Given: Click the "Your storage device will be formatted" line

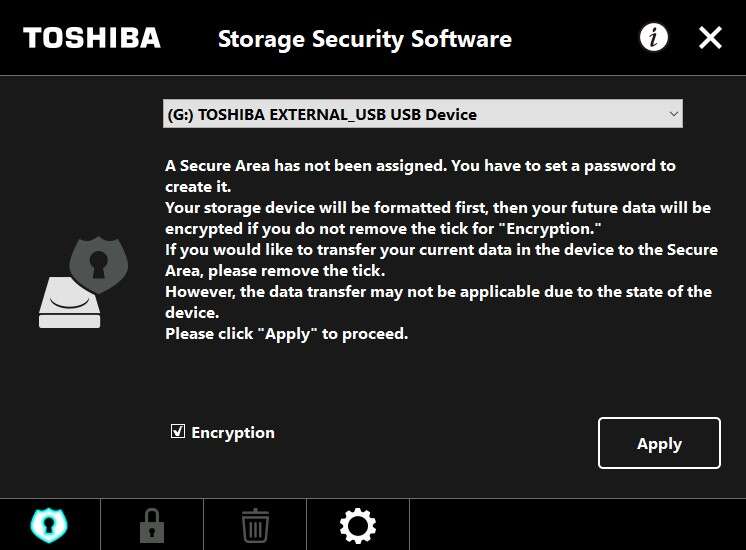Looking at the screenshot, I should (438, 208).
